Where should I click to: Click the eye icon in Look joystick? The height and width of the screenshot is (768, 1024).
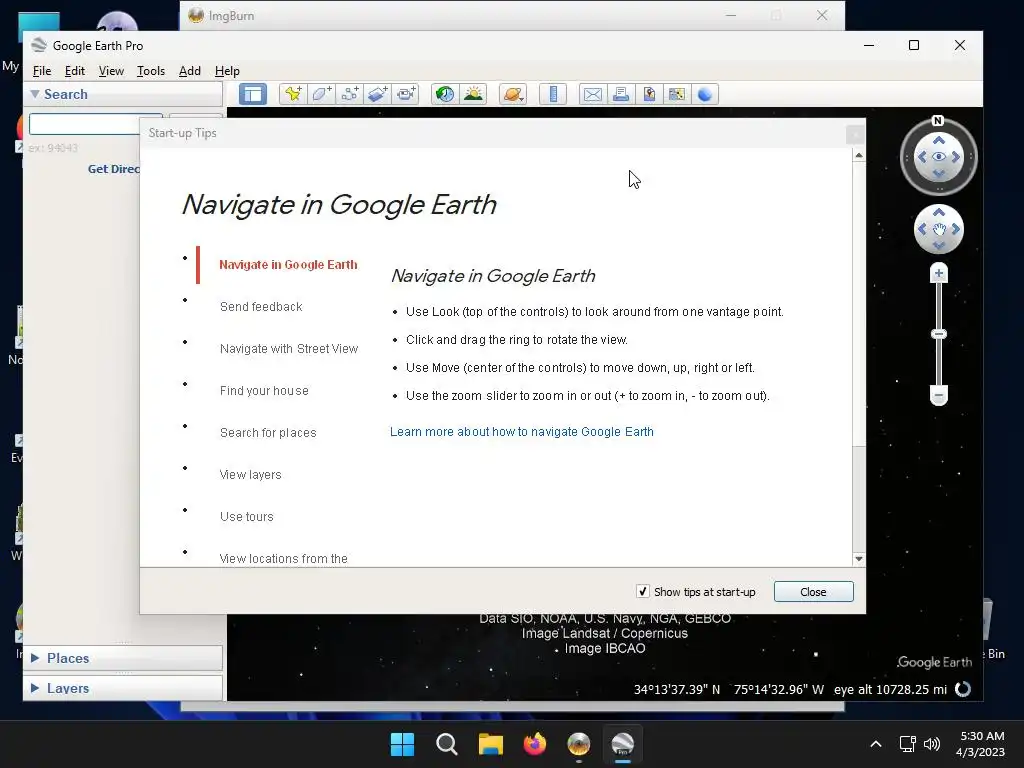pos(938,157)
